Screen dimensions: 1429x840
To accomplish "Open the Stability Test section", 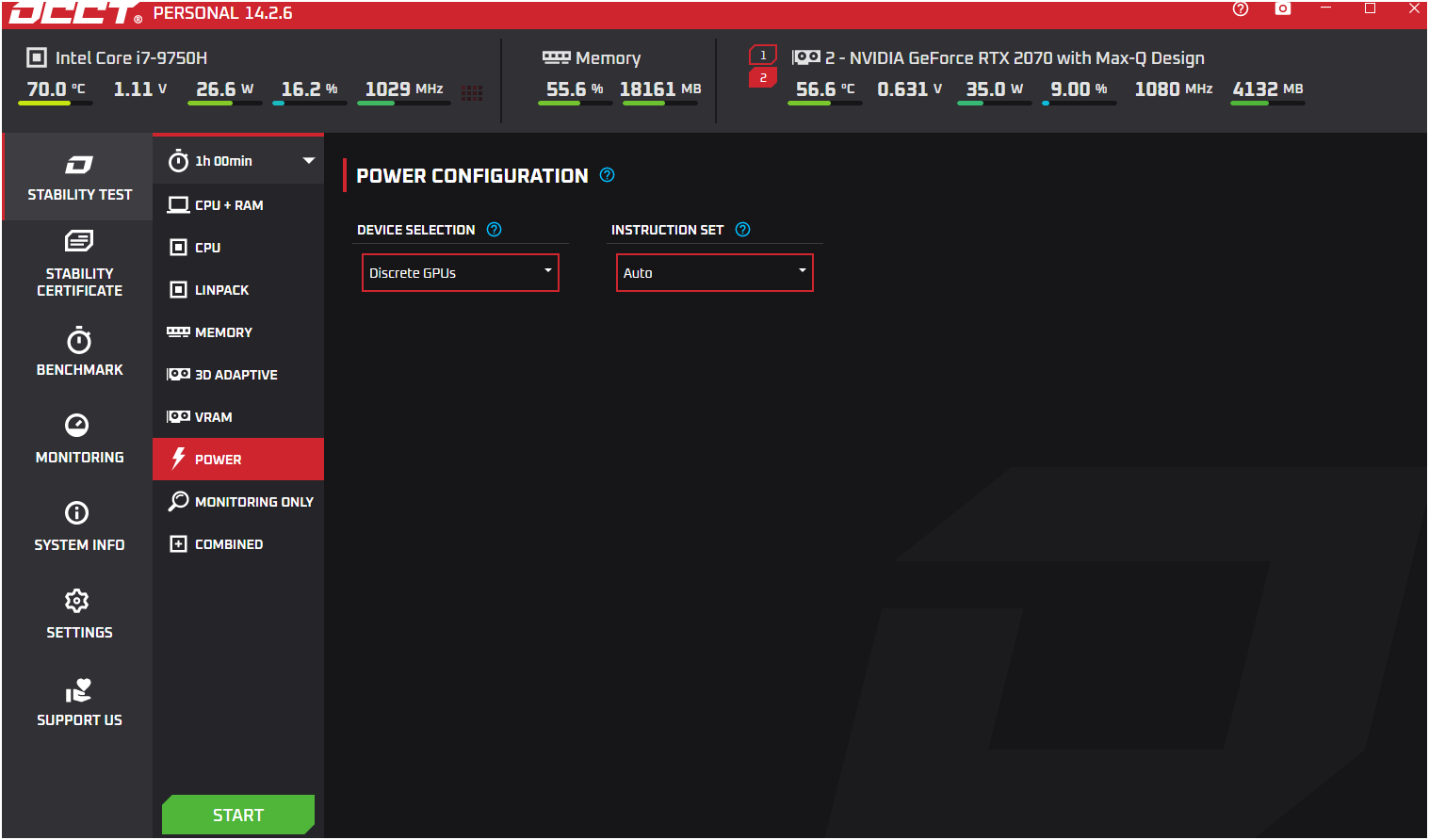I will point(79,177).
